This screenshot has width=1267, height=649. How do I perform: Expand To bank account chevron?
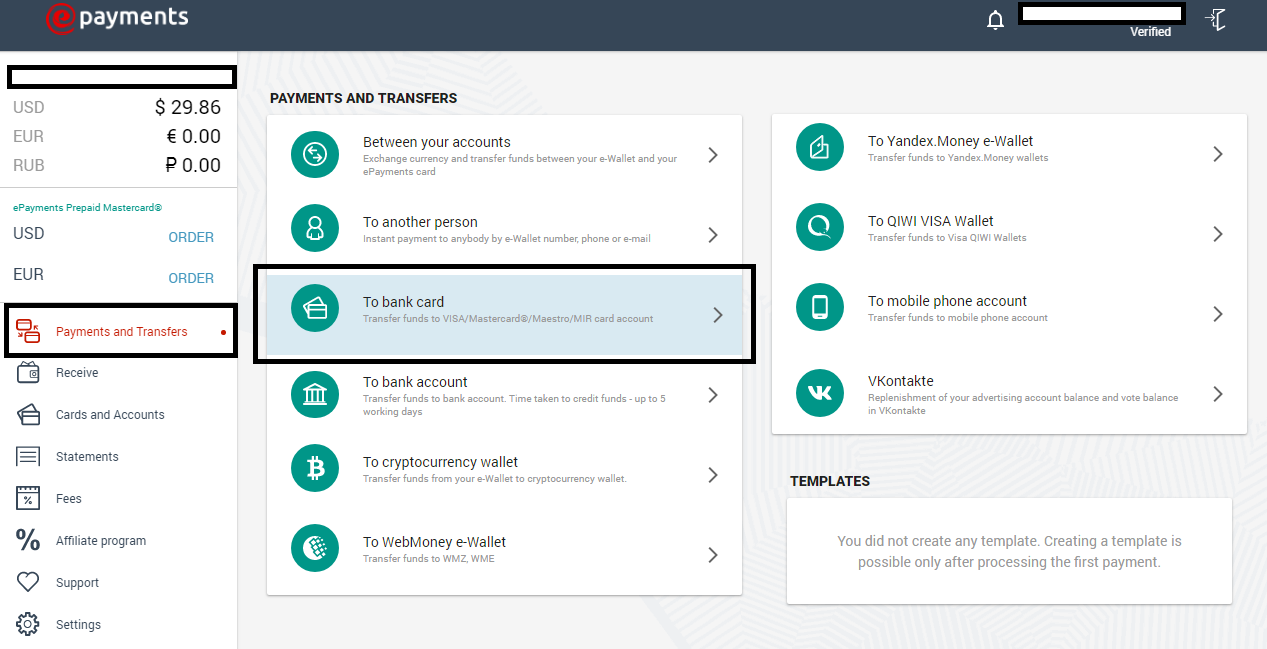(x=713, y=395)
